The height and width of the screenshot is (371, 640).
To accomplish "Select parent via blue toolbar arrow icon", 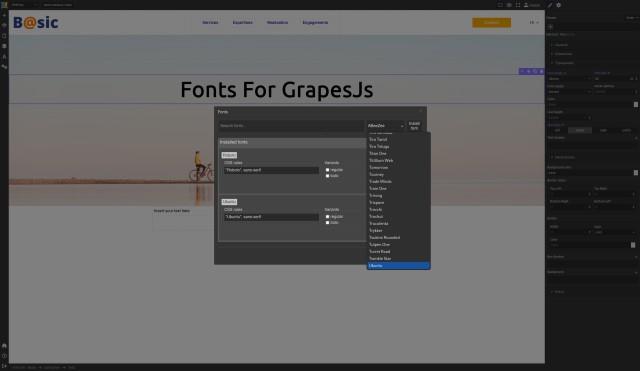I will click(522, 71).
